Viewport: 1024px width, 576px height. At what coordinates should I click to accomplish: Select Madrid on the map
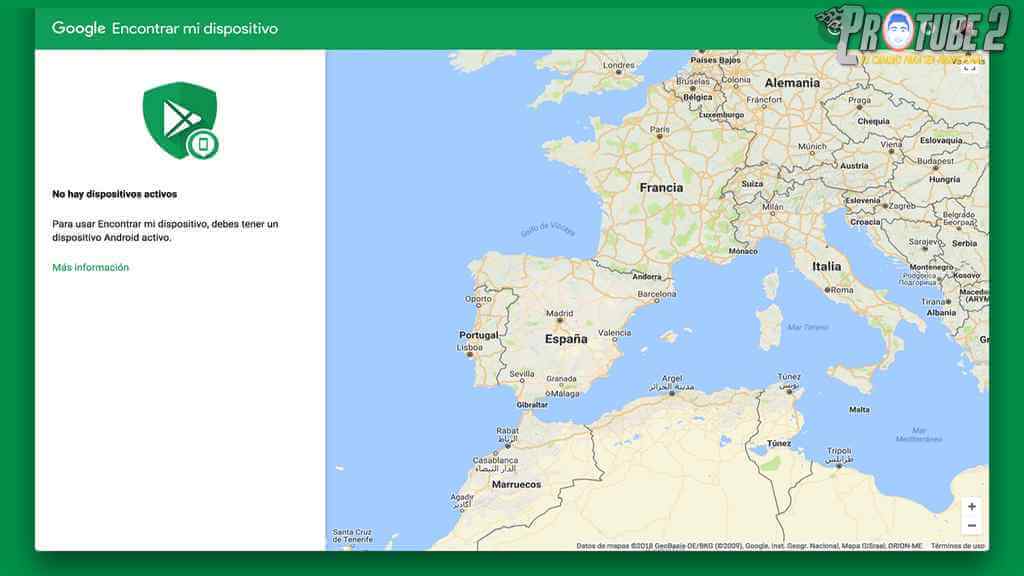[559, 313]
